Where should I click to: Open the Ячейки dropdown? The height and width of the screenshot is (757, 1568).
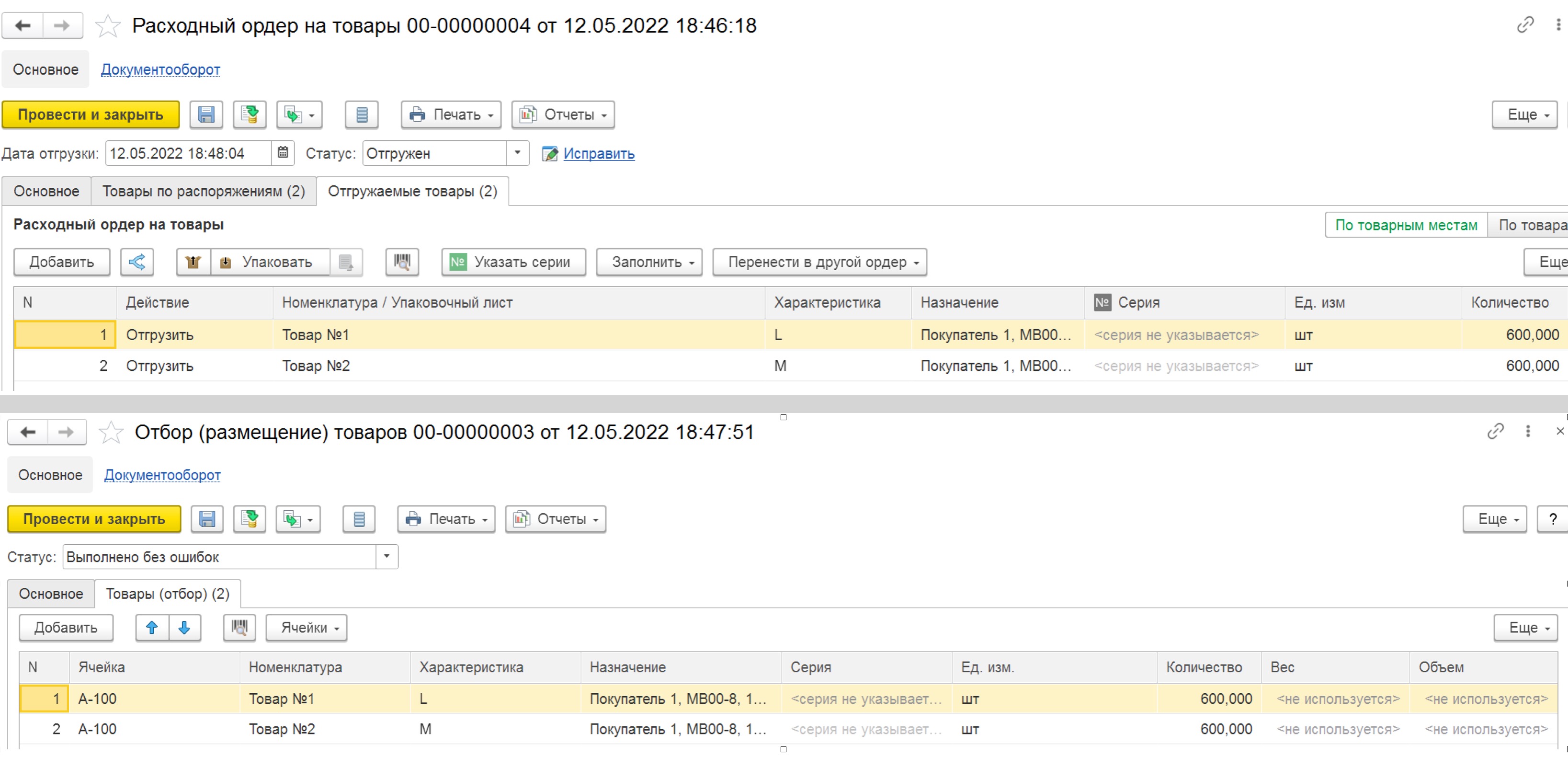[306, 627]
